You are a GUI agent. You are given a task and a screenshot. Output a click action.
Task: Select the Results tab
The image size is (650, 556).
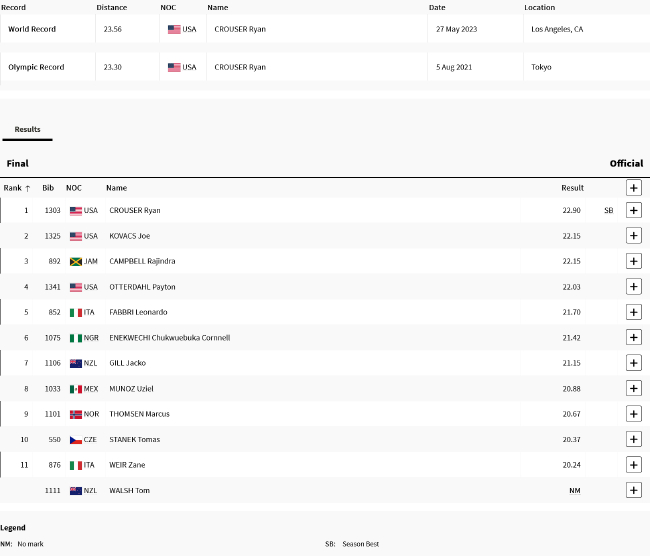click(27, 129)
